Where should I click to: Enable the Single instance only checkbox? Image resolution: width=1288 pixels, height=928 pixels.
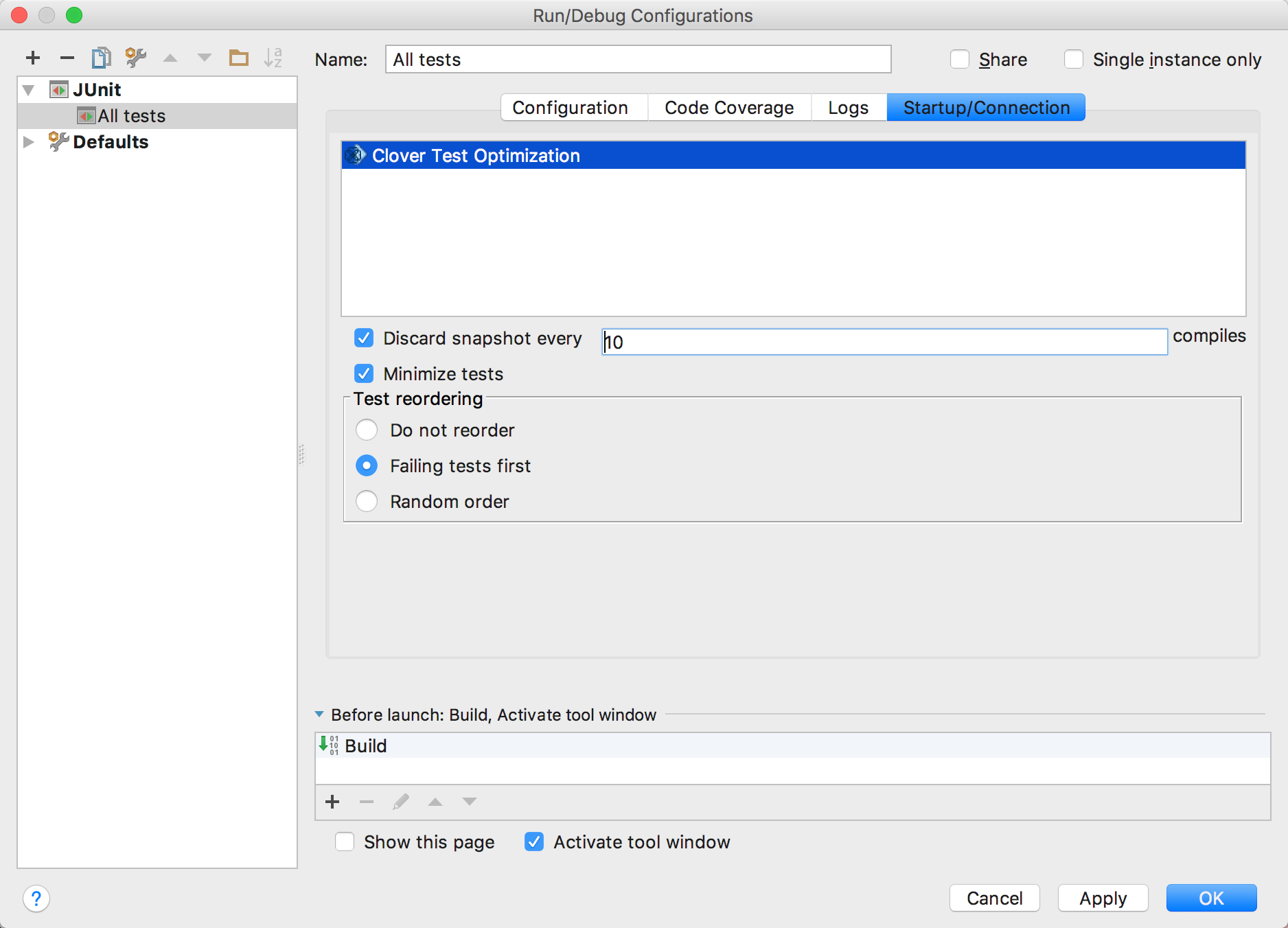[x=1074, y=60]
